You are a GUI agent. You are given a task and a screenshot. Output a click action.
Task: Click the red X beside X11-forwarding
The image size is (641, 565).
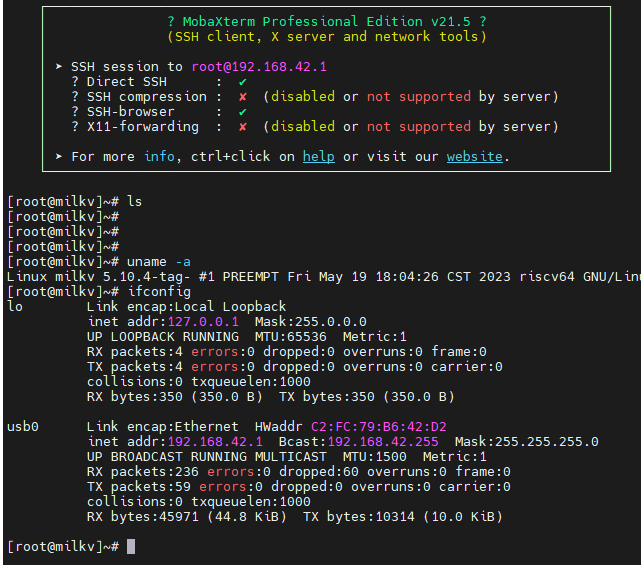[x=242, y=127]
